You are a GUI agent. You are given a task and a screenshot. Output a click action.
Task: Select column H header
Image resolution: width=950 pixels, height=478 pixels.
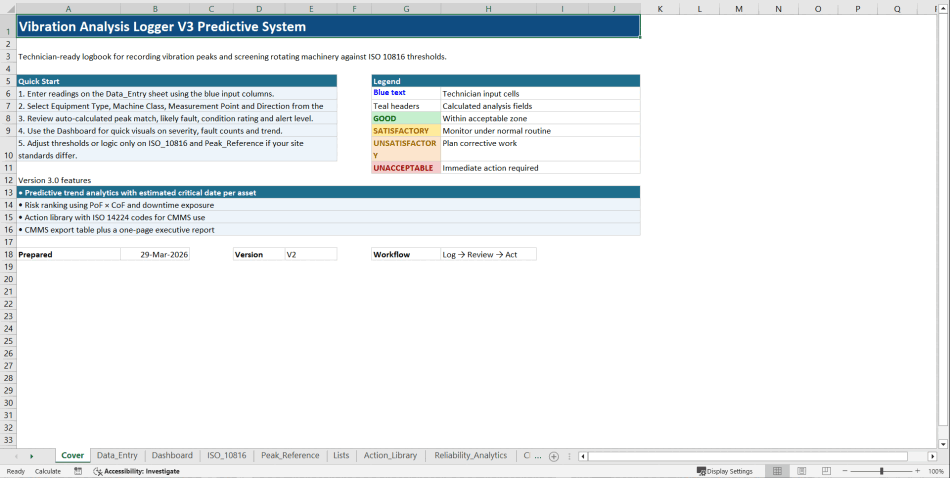pos(488,8)
